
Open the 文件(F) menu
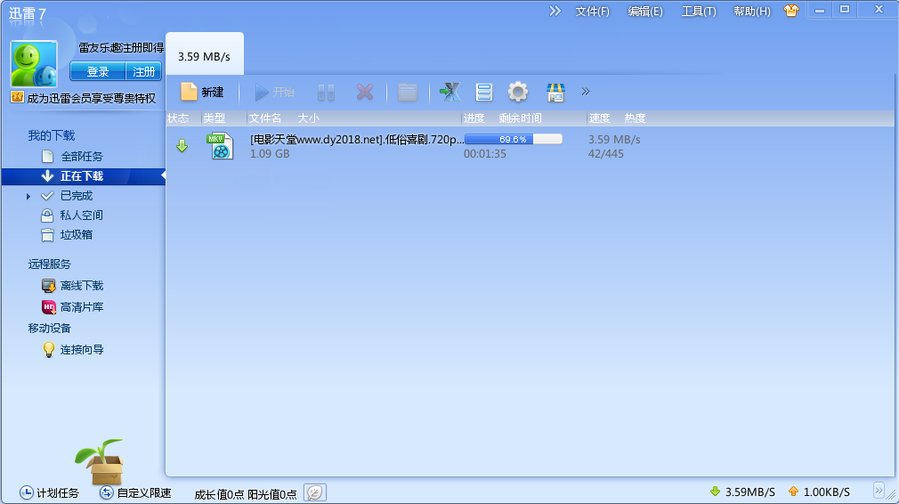(x=592, y=11)
